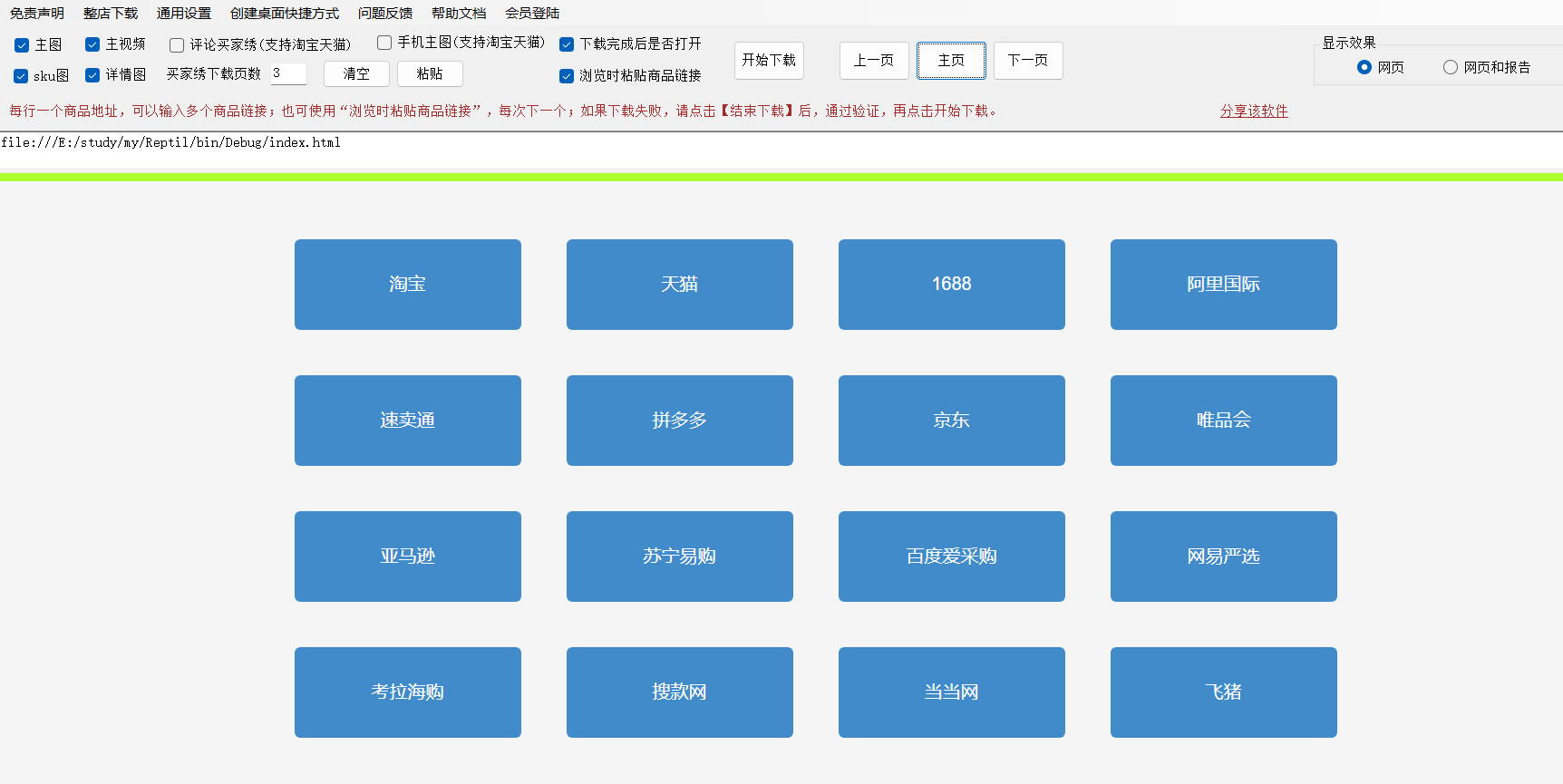Image resolution: width=1563 pixels, height=784 pixels.
Task: Open the 帮助文档 menu
Action: pyautogui.click(x=459, y=14)
